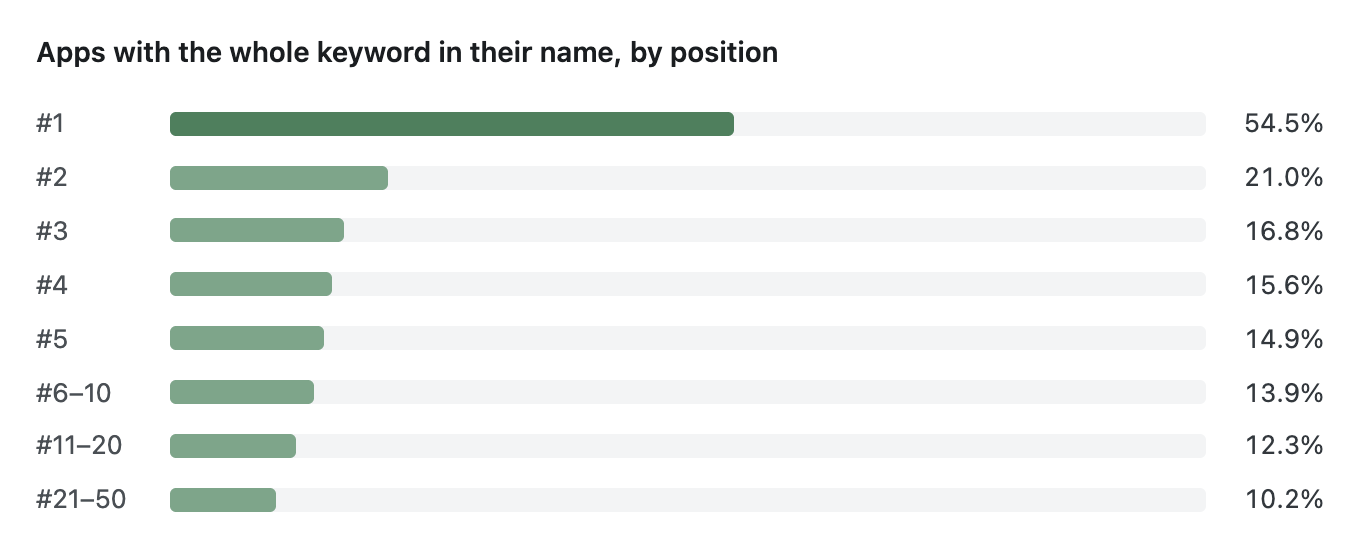The height and width of the screenshot is (550, 1360).
Task: Click the 15.6% value label
Action: coord(1284,285)
